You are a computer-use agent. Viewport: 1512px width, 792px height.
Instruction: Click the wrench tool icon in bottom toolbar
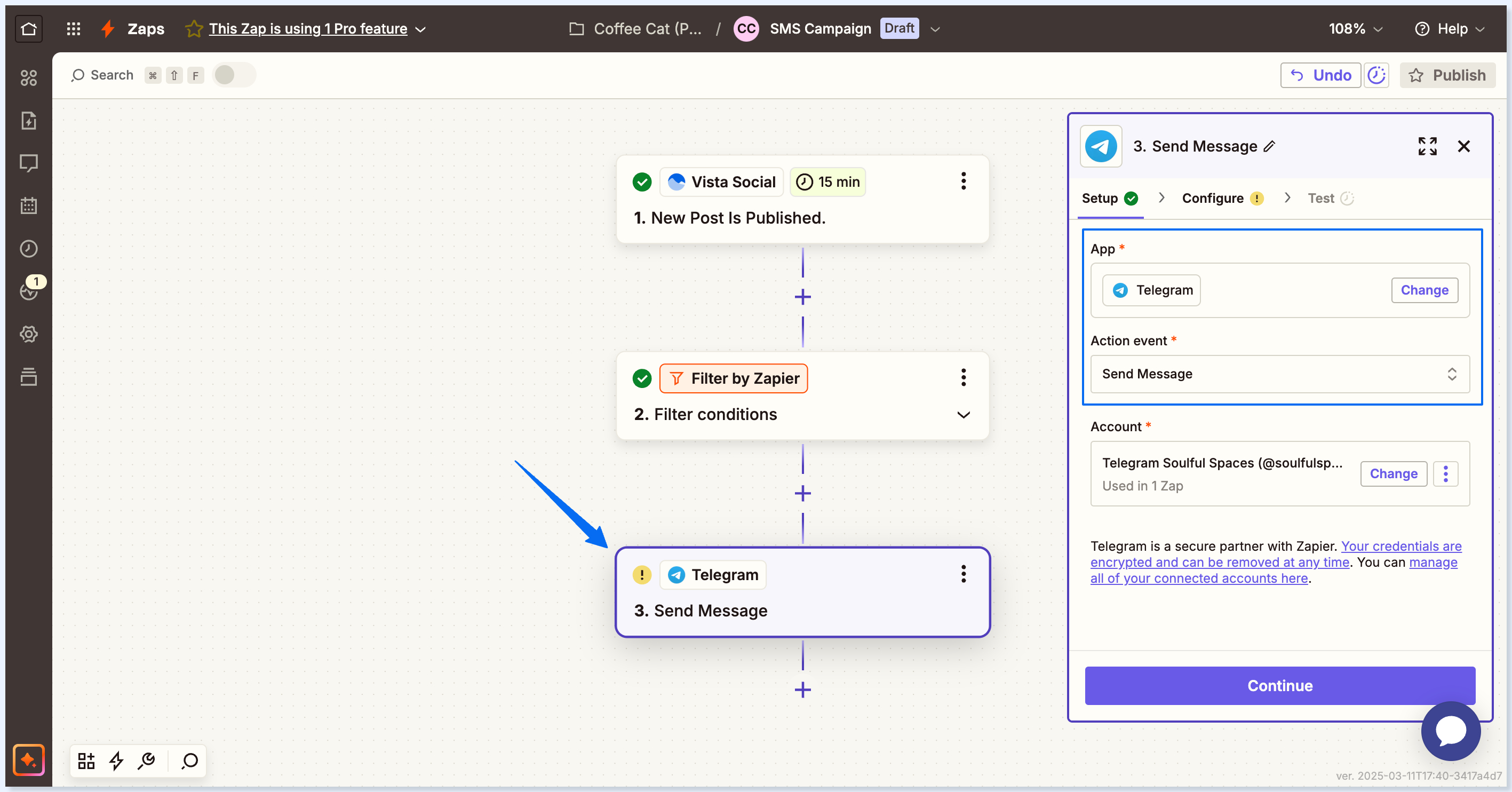146,761
